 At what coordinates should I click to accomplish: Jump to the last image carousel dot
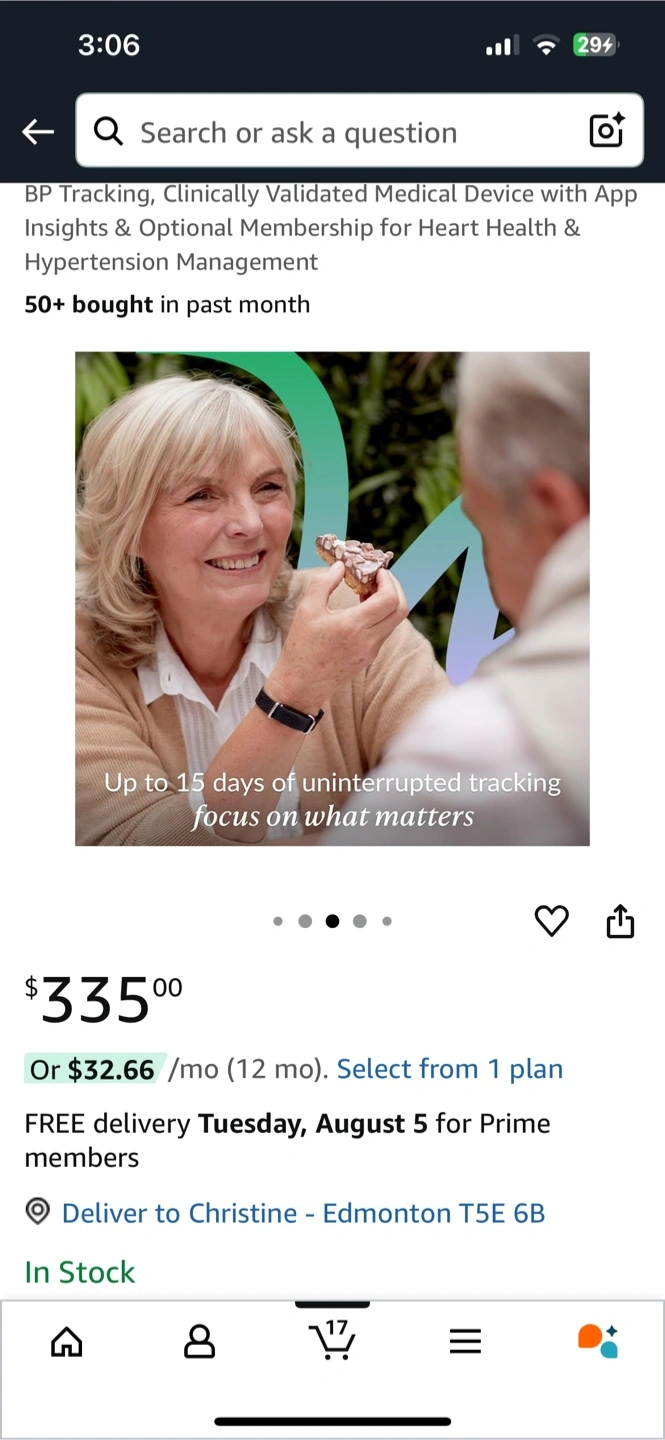(x=387, y=921)
